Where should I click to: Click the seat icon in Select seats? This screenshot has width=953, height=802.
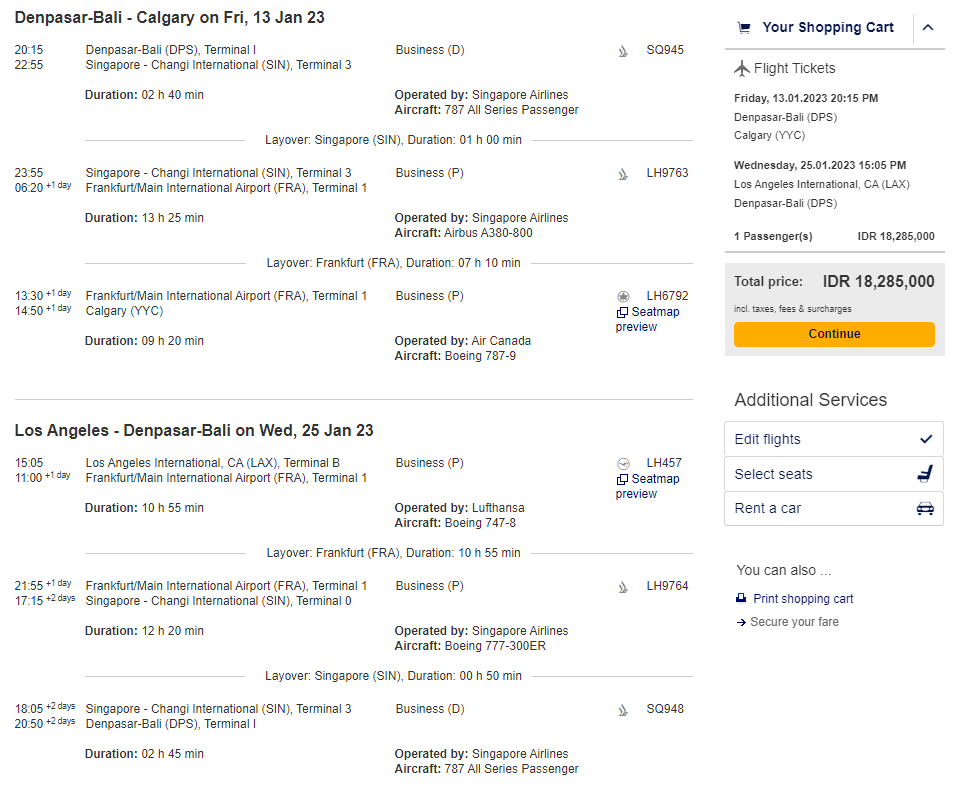tap(925, 474)
